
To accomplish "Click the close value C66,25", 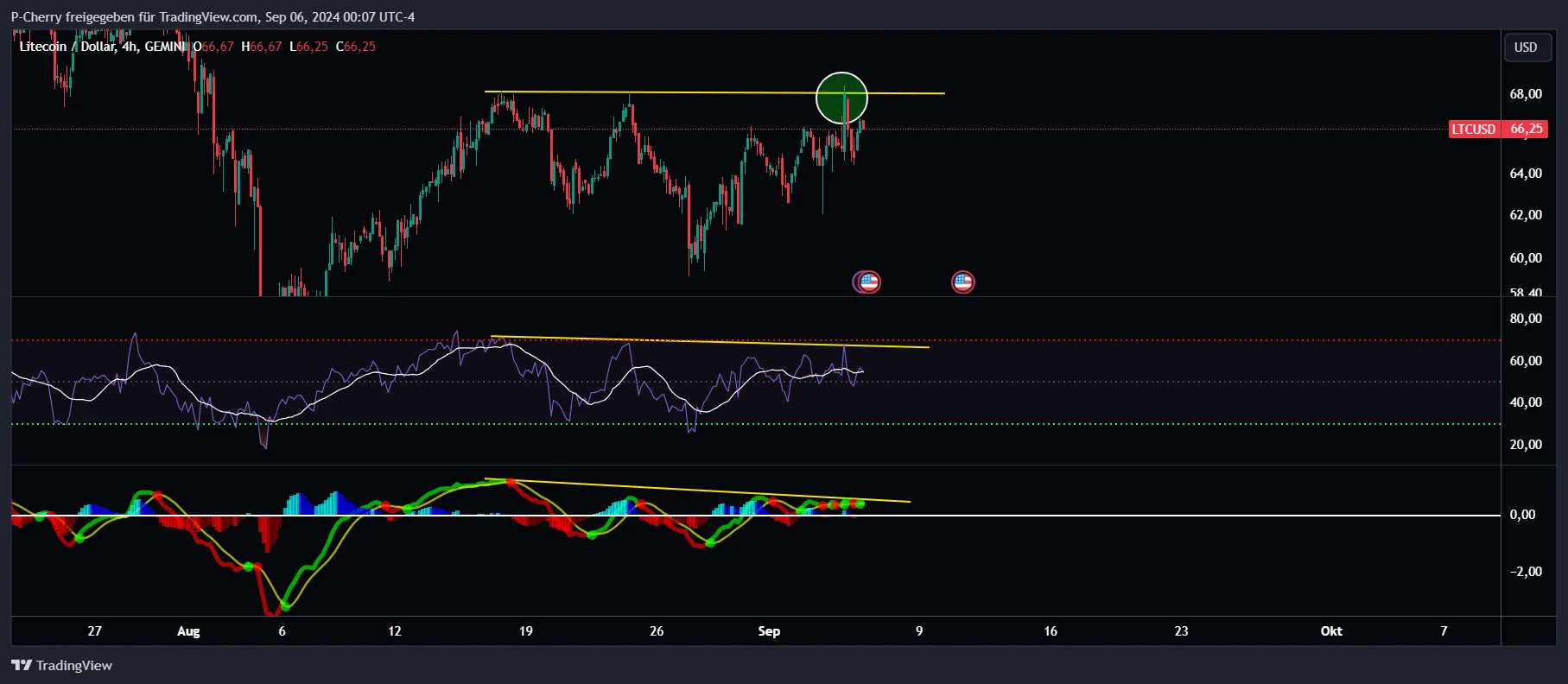I will [x=356, y=47].
